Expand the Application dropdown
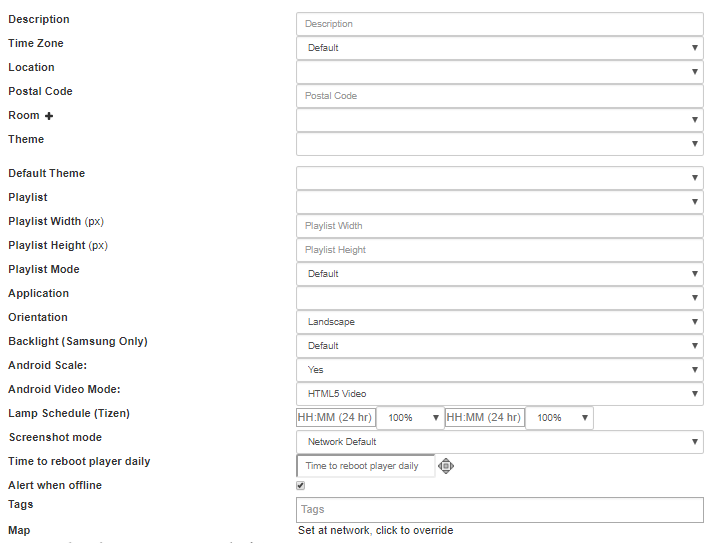This screenshot has height=543, width=709. pos(500,298)
